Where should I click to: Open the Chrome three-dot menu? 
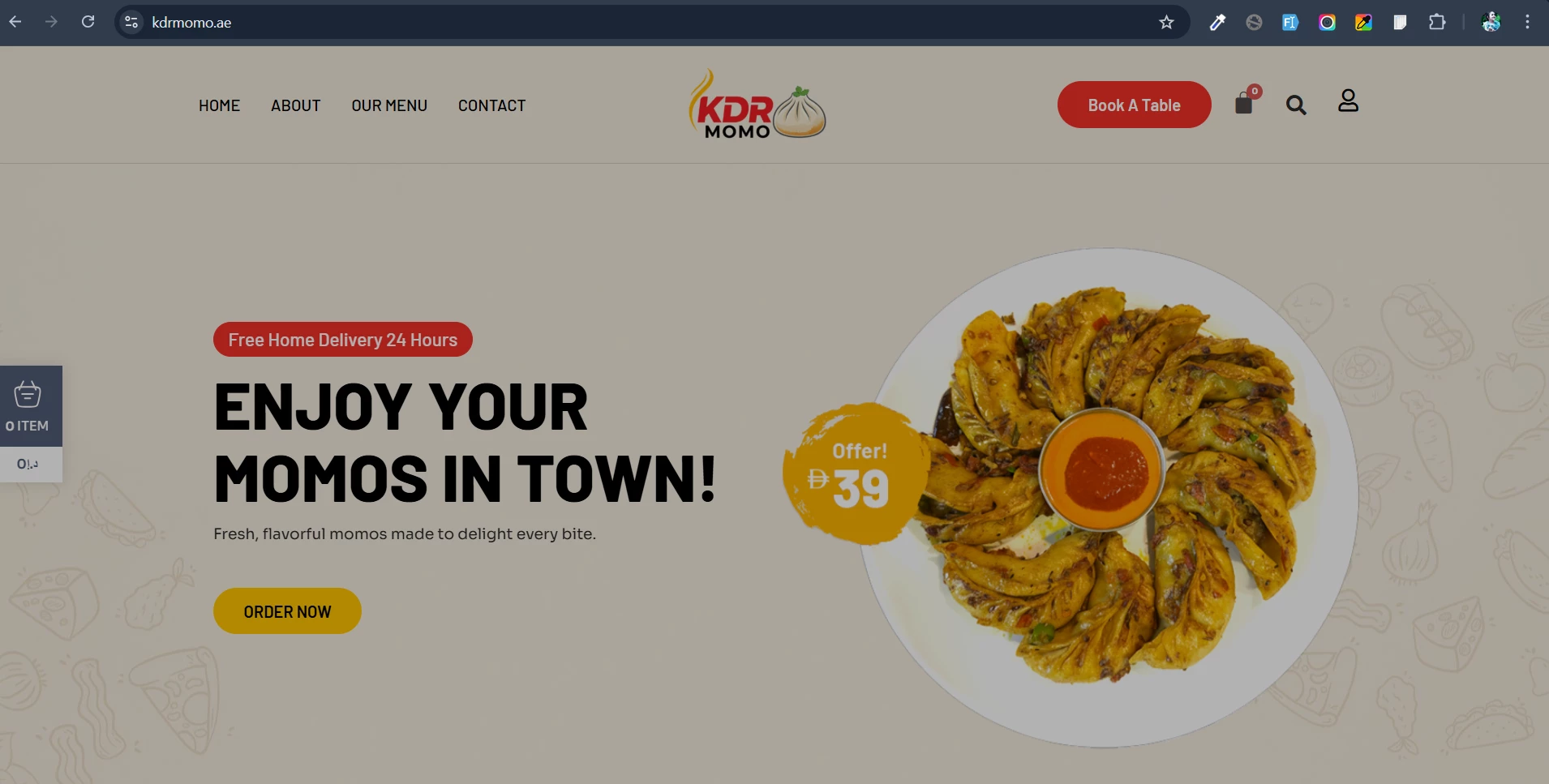point(1527,22)
